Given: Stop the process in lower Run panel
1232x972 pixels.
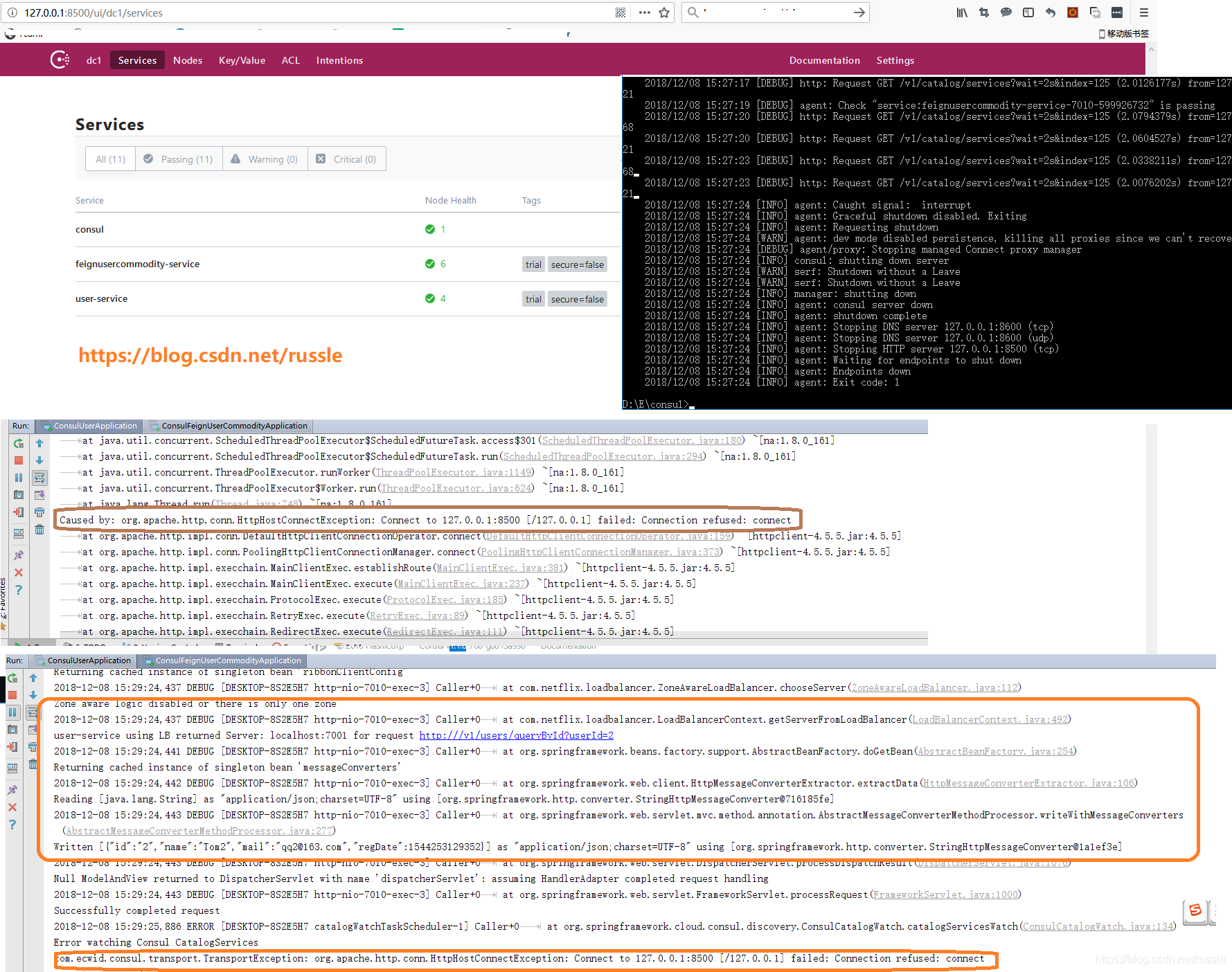Looking at the screenshot, I should click(x=12, y=695).
